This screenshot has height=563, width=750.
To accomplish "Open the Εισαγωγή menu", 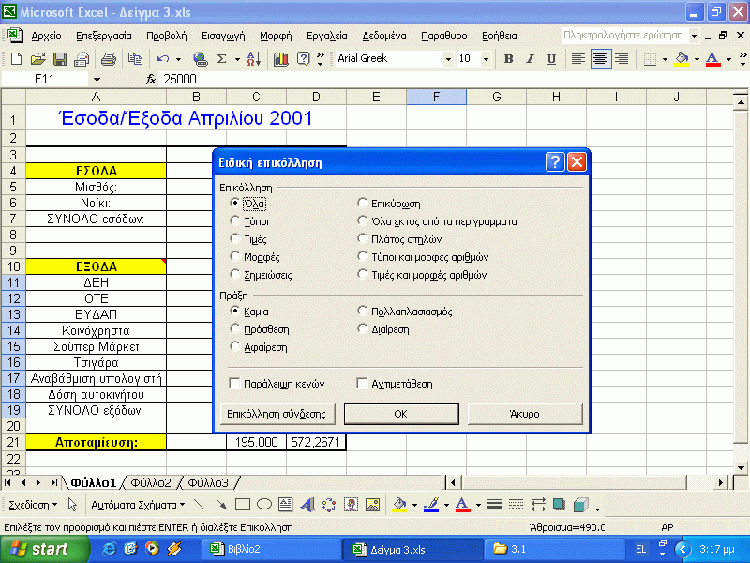I will click(x=223, y=36).
